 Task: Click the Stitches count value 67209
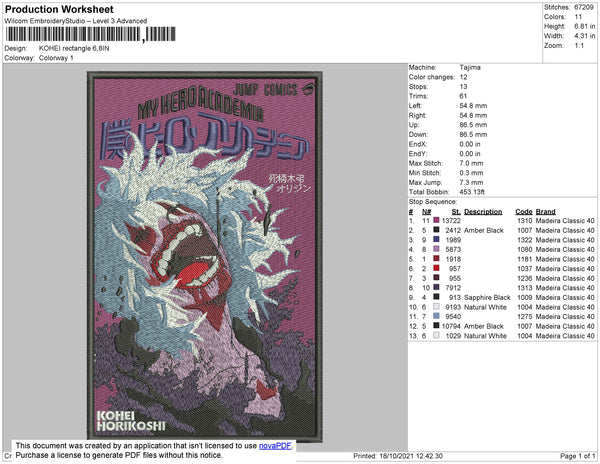[x=584, y=7]
